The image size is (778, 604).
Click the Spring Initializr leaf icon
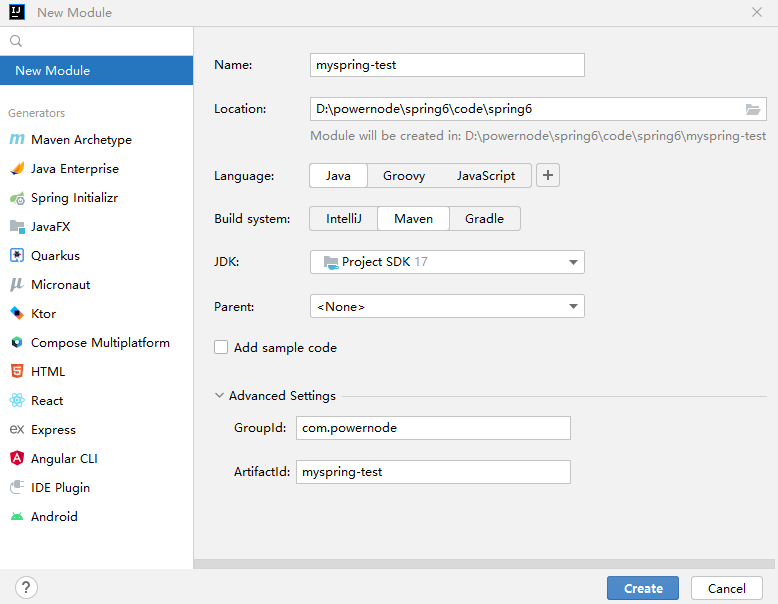point(17,198)
